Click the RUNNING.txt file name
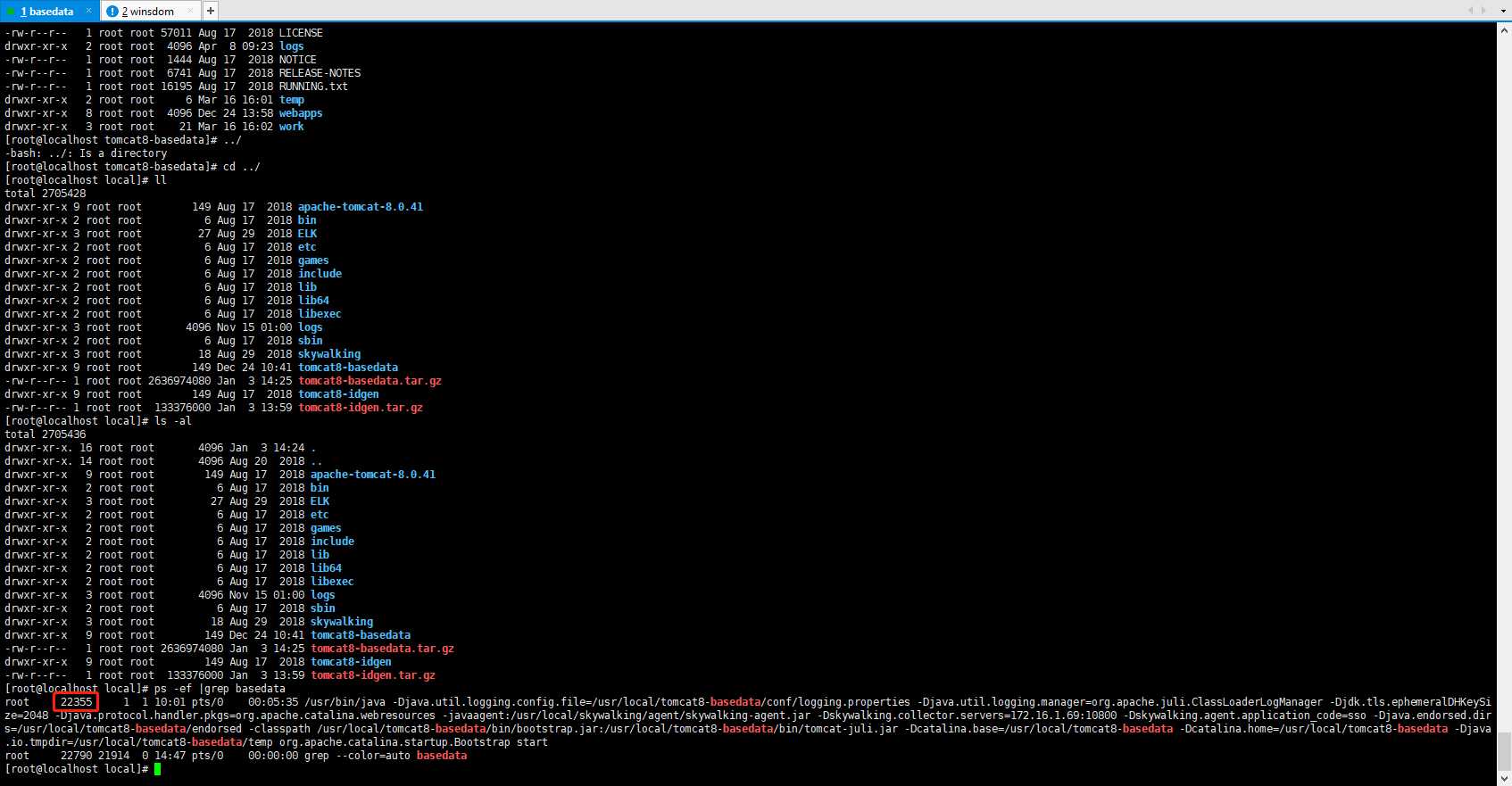Image resolution: width=1512 pixels, height=786 pixels. tap(313, 87)
